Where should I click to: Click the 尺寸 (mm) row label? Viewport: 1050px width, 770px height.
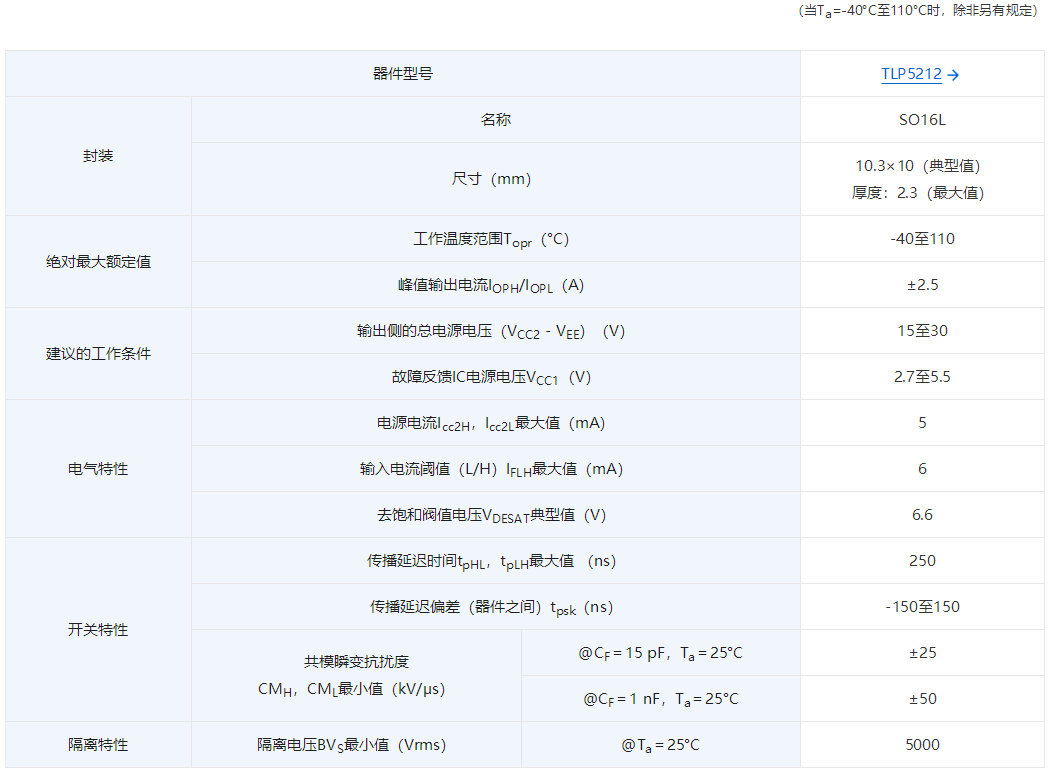click(491, 179)
